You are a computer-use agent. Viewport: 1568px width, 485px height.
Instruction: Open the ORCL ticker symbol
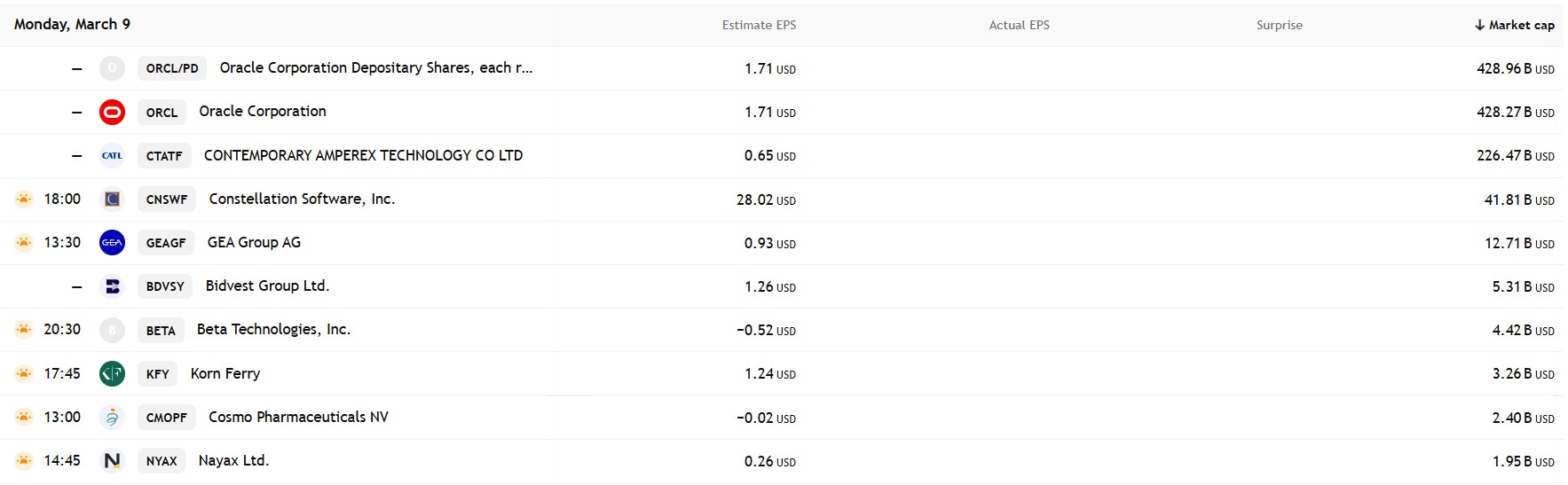pos(162,113)
